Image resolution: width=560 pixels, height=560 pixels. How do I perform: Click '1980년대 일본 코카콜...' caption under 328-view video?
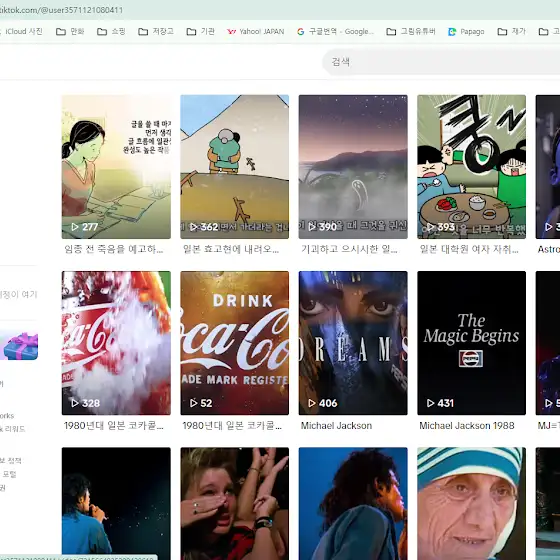pos(114,425)
